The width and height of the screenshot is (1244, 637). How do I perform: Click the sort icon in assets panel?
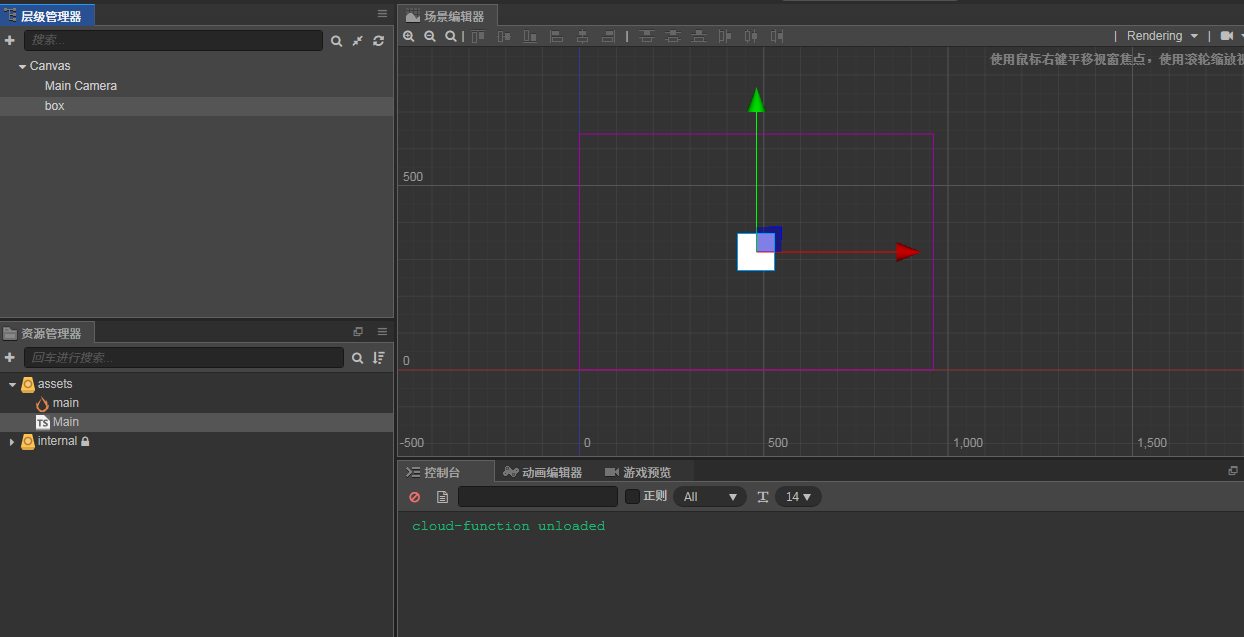pos(379,358)
